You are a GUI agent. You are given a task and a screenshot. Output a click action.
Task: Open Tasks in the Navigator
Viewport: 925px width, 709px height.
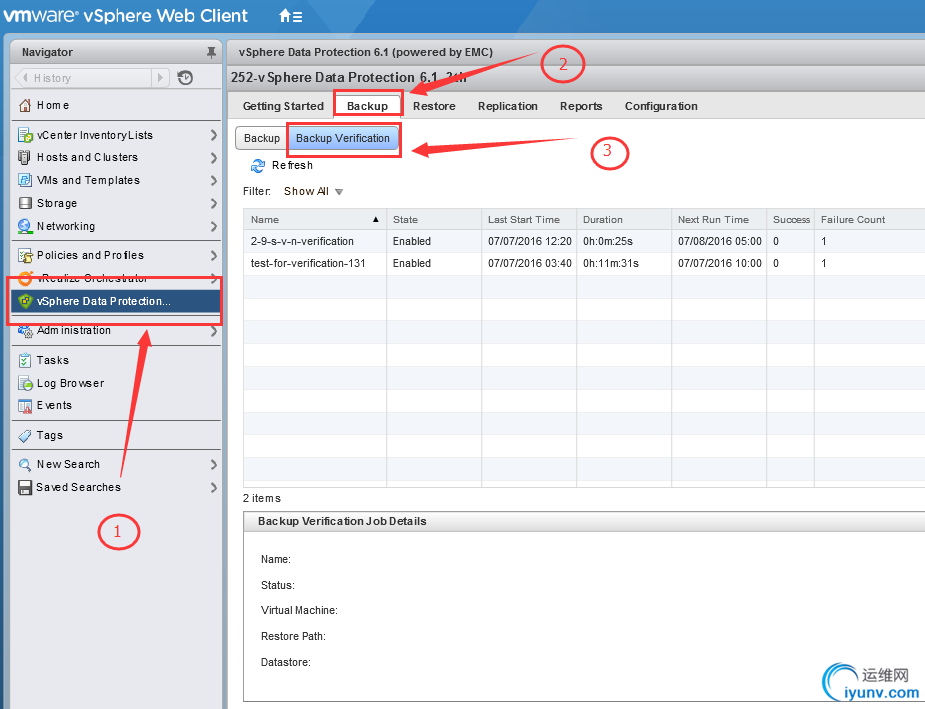(53, 360)
